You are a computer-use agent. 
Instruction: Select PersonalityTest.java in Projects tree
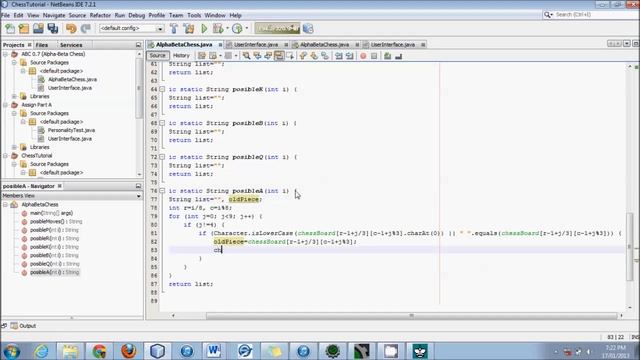point(71,130)
